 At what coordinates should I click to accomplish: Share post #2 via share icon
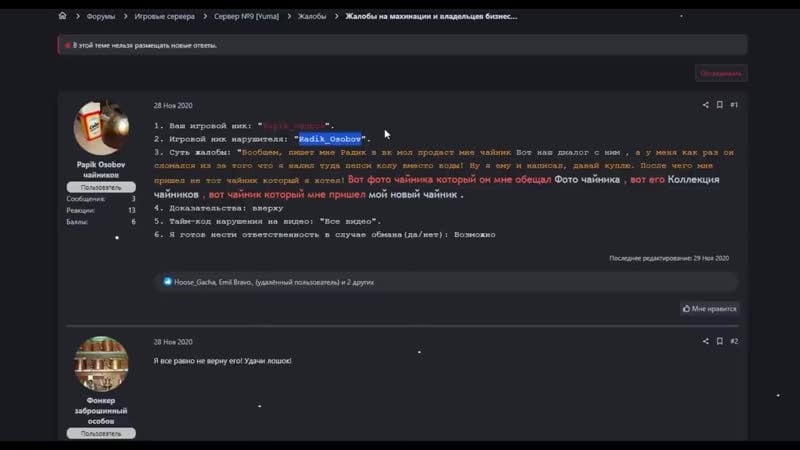click(x=705, y=341)
